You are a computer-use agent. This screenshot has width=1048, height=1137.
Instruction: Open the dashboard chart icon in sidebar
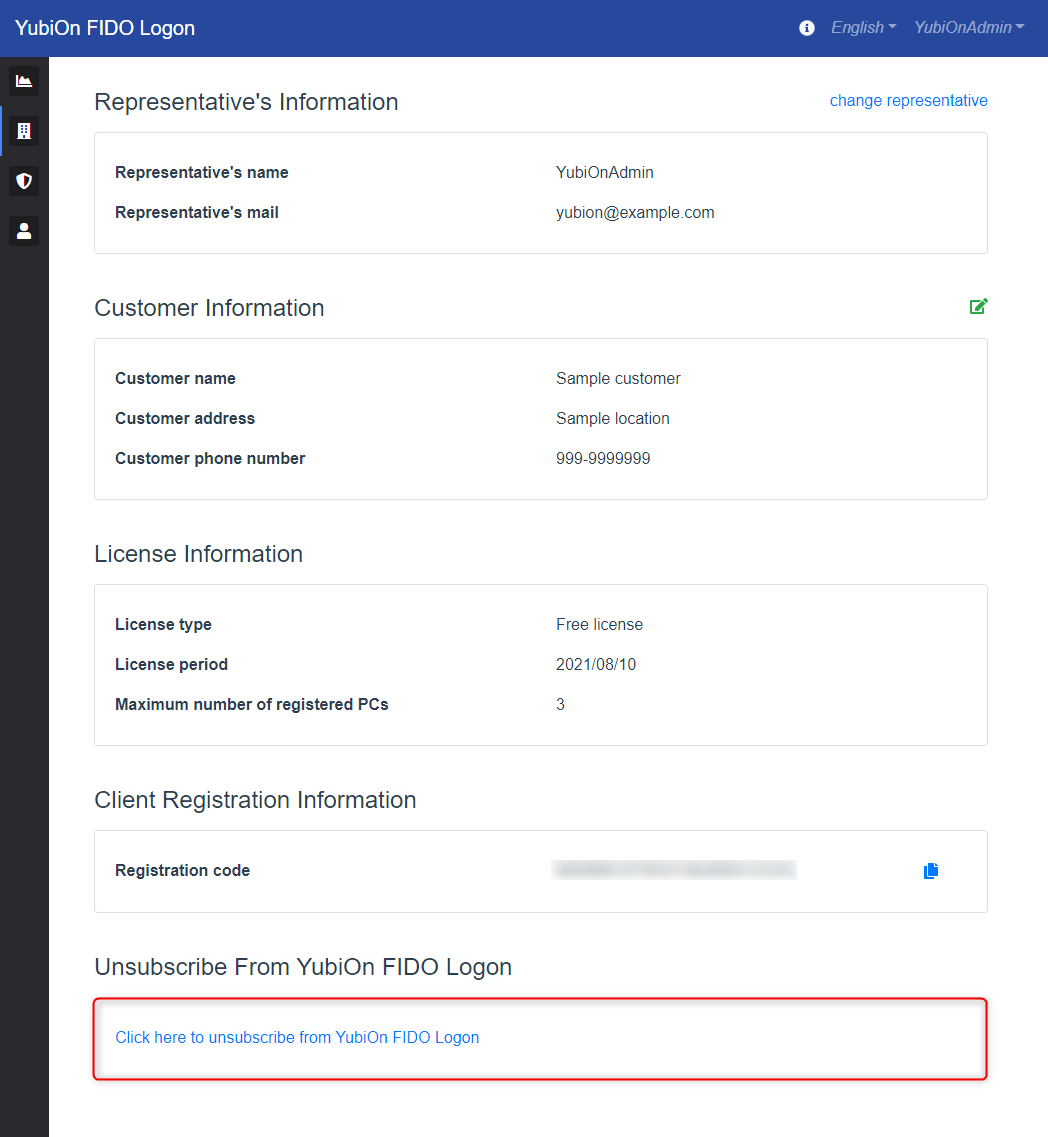click(x=24, y=80)
